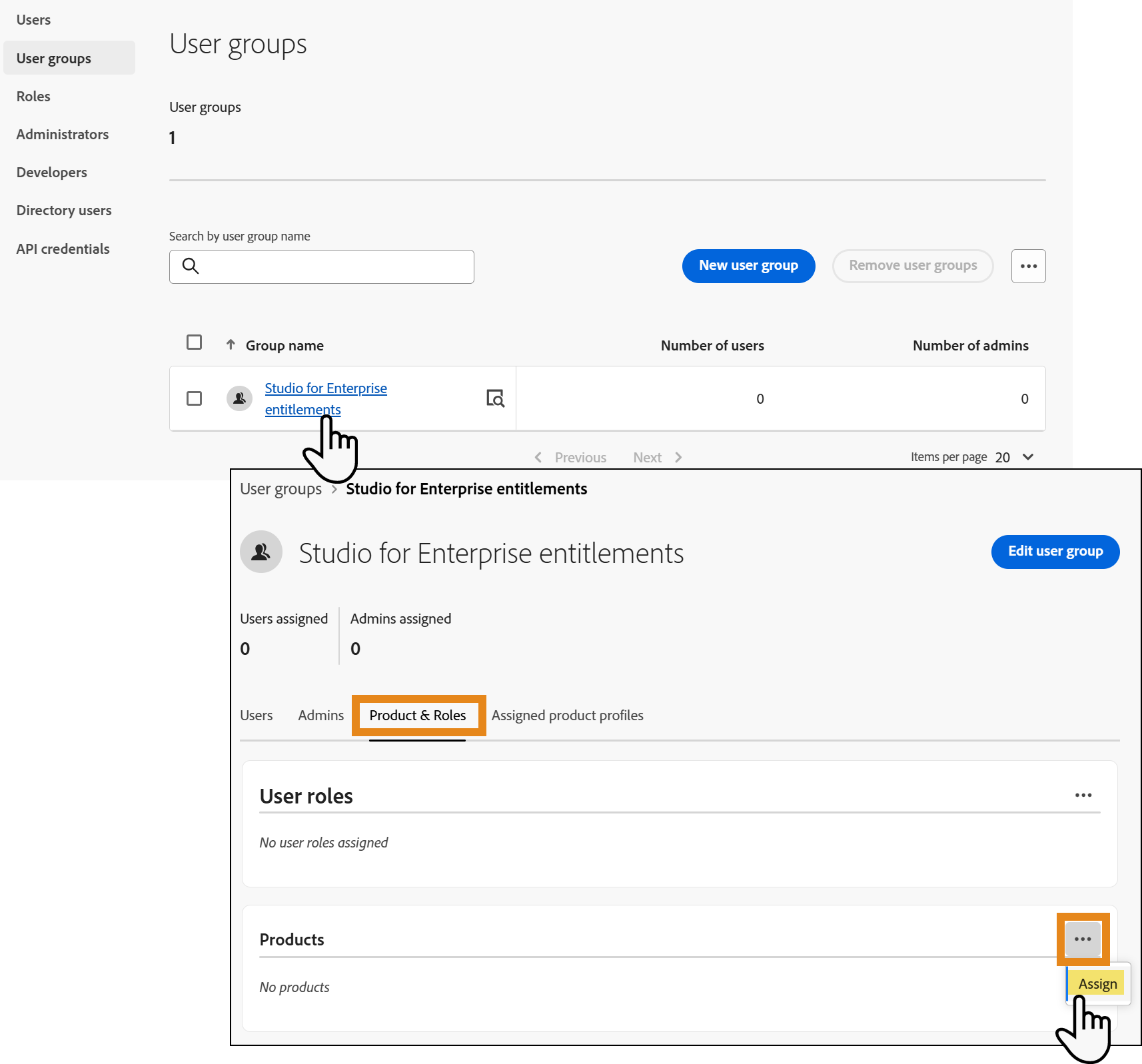
Task: Click the group avatar icon in the table row
Action: click(x=239, y=398)
